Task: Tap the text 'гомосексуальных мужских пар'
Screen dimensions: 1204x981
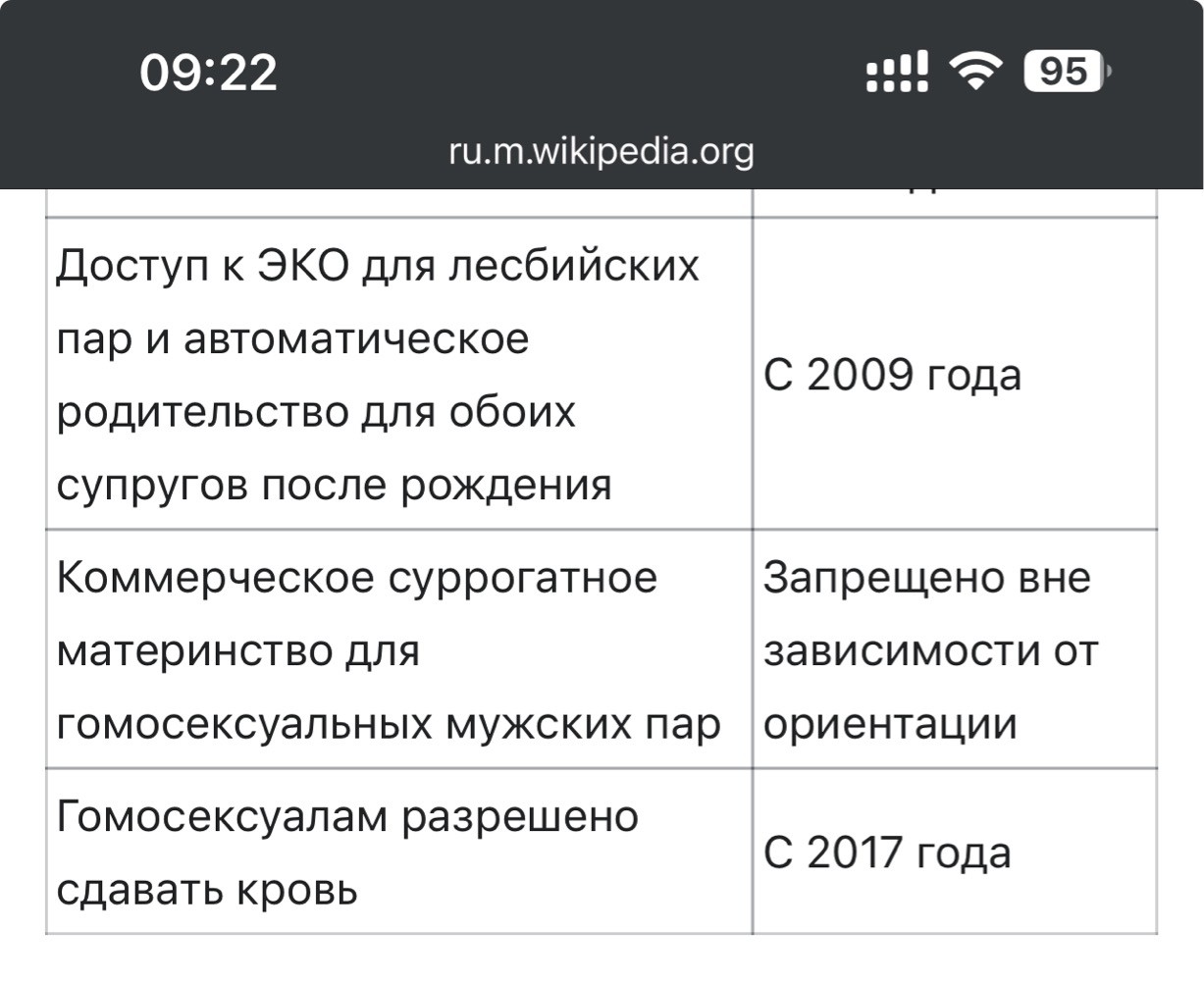Action: coord(390,724)
